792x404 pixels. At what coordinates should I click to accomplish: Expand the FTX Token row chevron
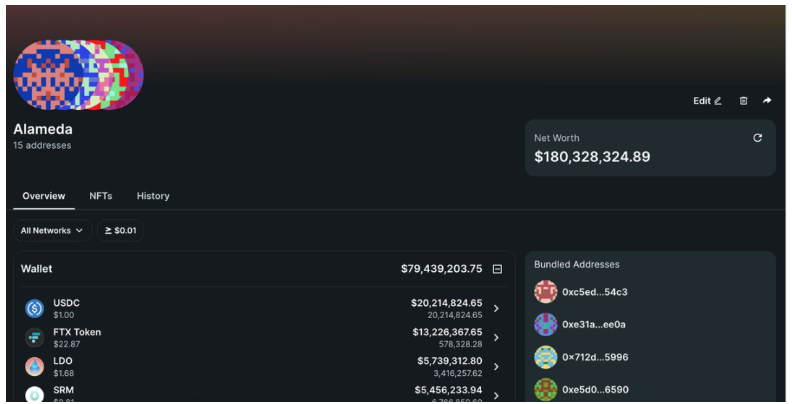496,337
